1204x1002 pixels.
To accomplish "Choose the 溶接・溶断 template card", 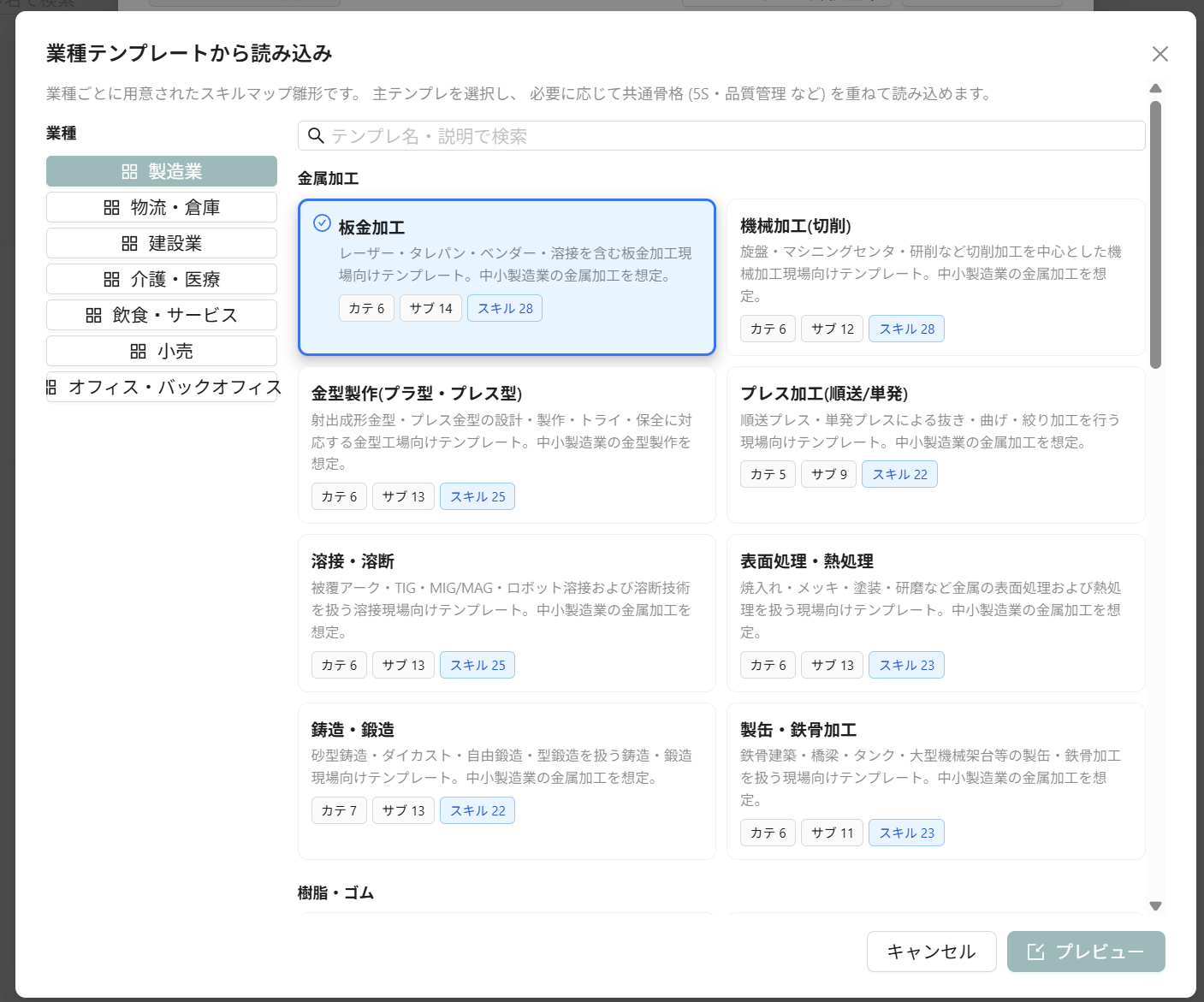I will (507, 613).
